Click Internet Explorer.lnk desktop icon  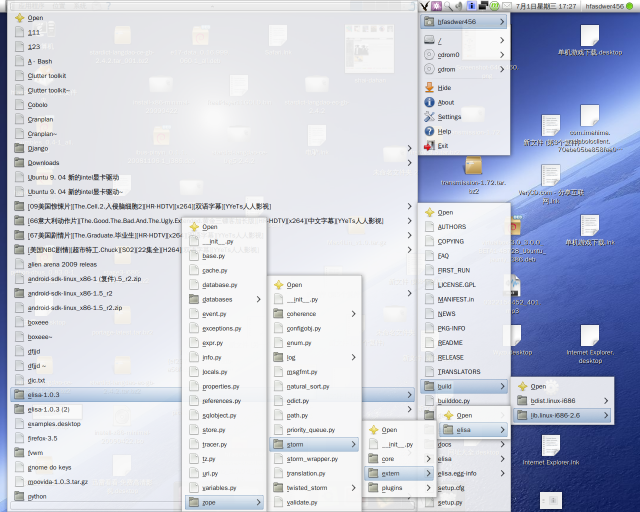[x=551, y=445]
